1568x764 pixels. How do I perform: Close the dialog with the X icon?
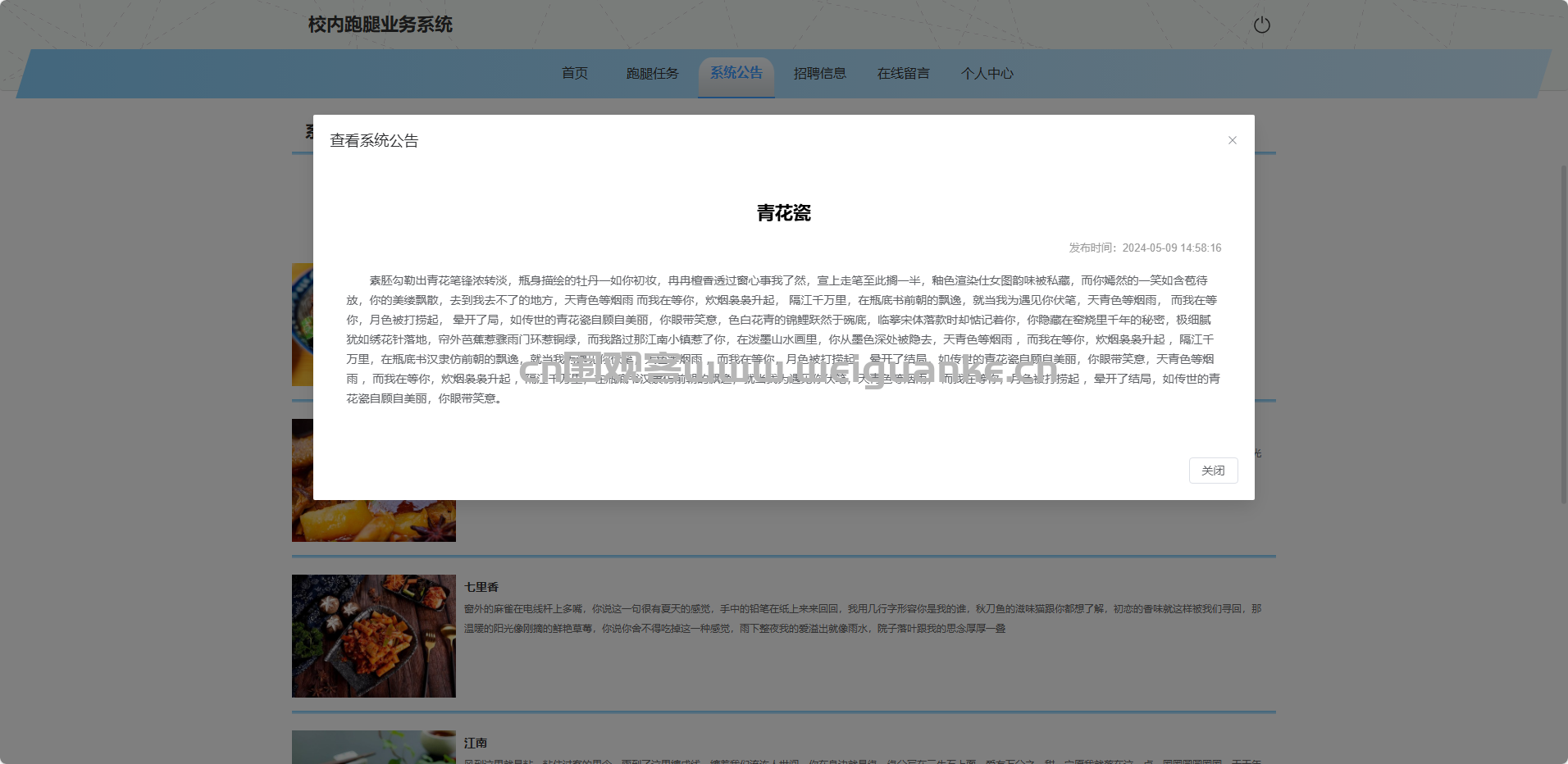pos(1232,140)
